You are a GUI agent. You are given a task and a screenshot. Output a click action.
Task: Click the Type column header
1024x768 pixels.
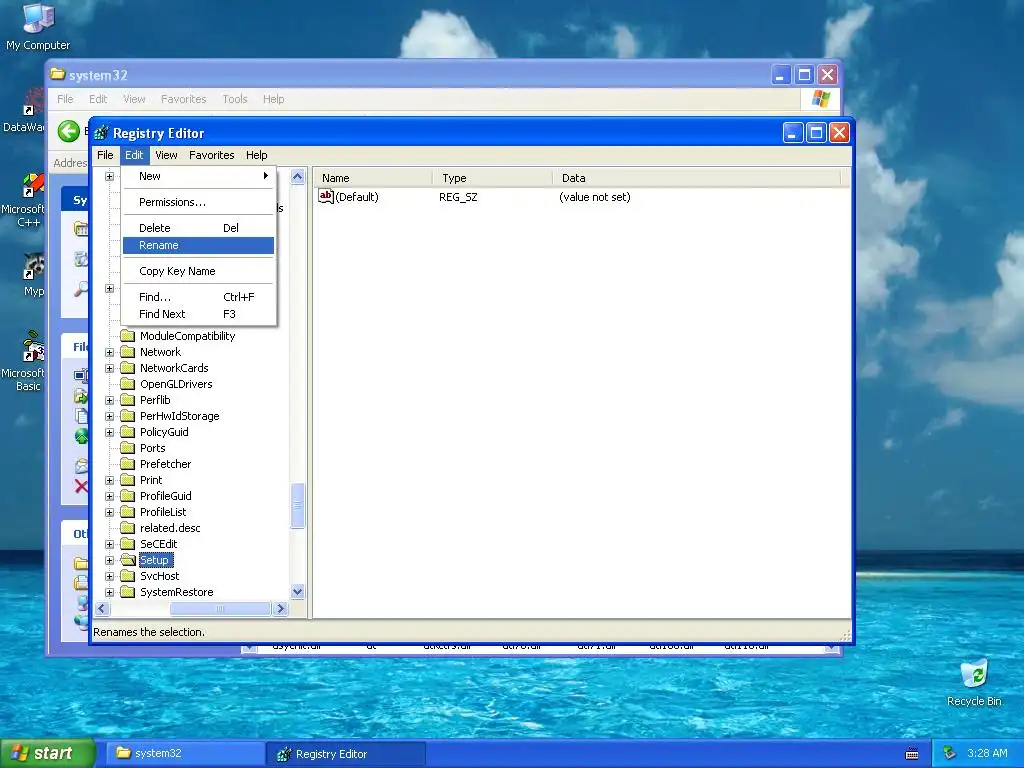click(492, 178)
